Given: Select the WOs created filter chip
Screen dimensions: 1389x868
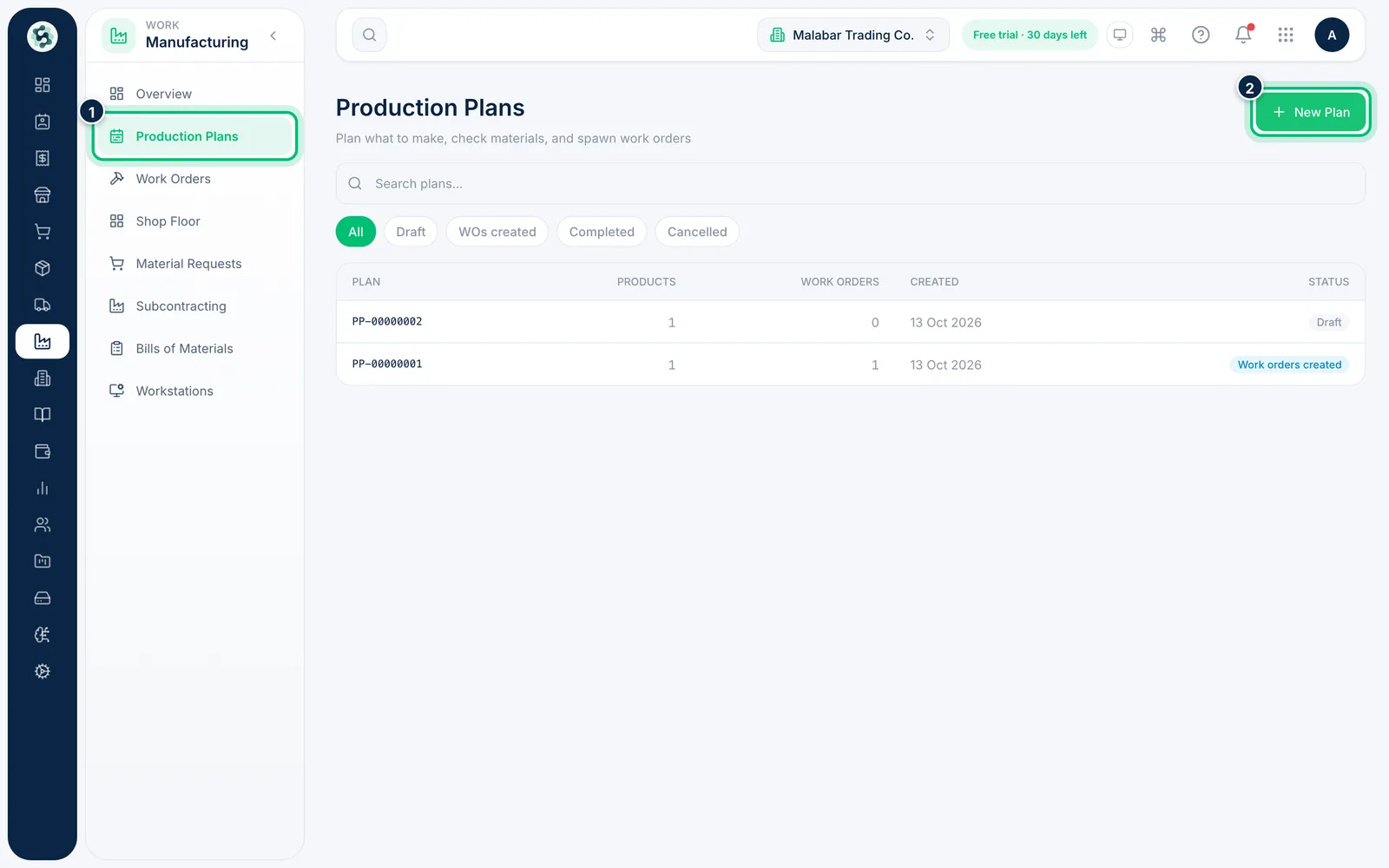Looking at the screenshot, I should pyautogui.click(x=497, y=232).
